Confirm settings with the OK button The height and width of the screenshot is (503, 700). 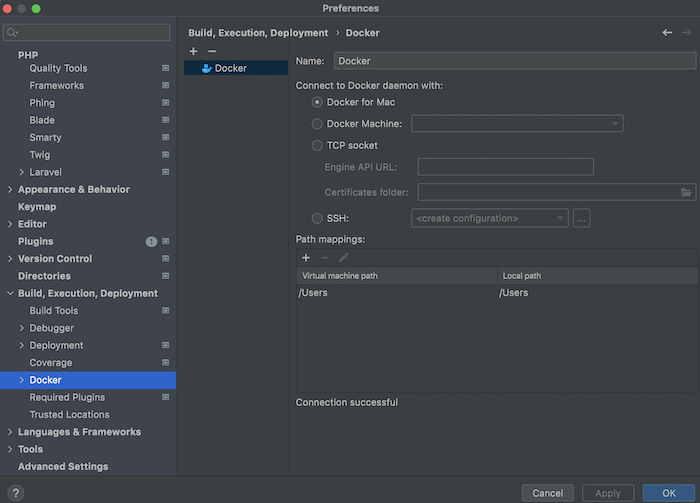tap(669, 493)
